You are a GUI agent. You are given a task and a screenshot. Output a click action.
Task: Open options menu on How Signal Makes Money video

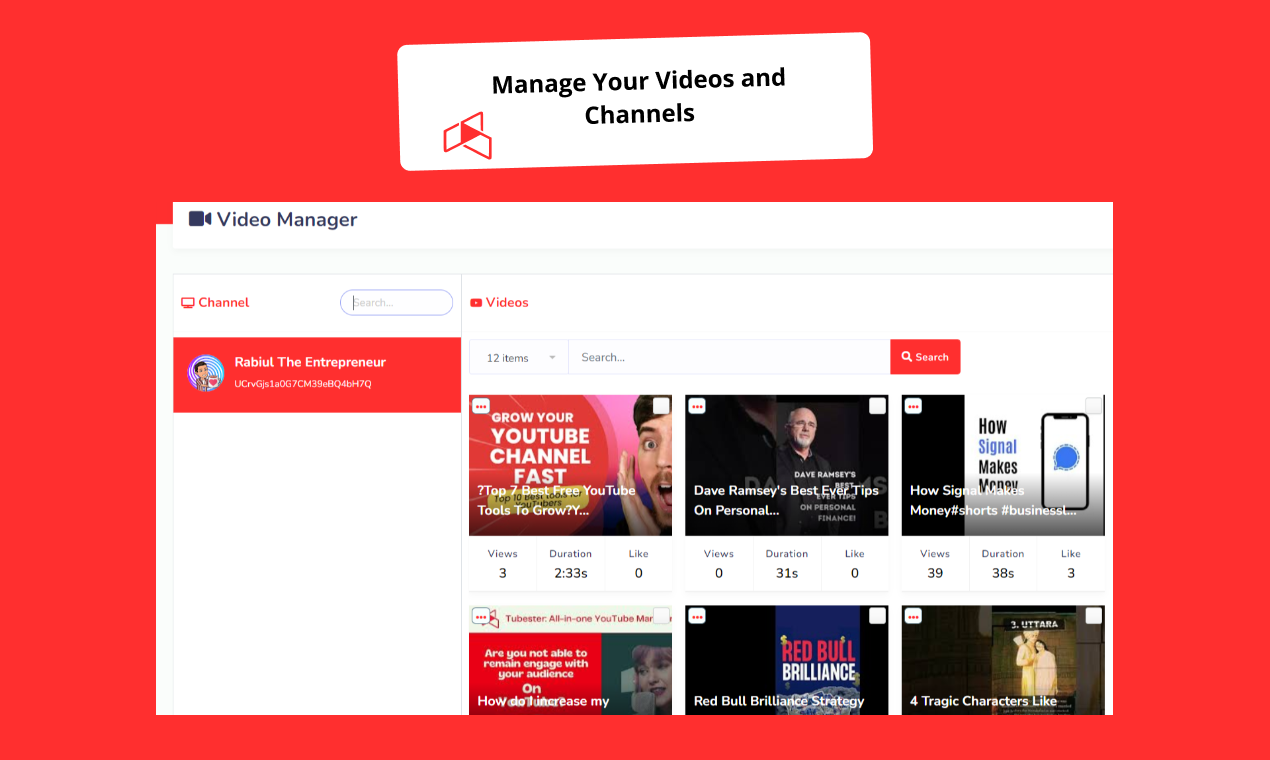click(913, 406)
